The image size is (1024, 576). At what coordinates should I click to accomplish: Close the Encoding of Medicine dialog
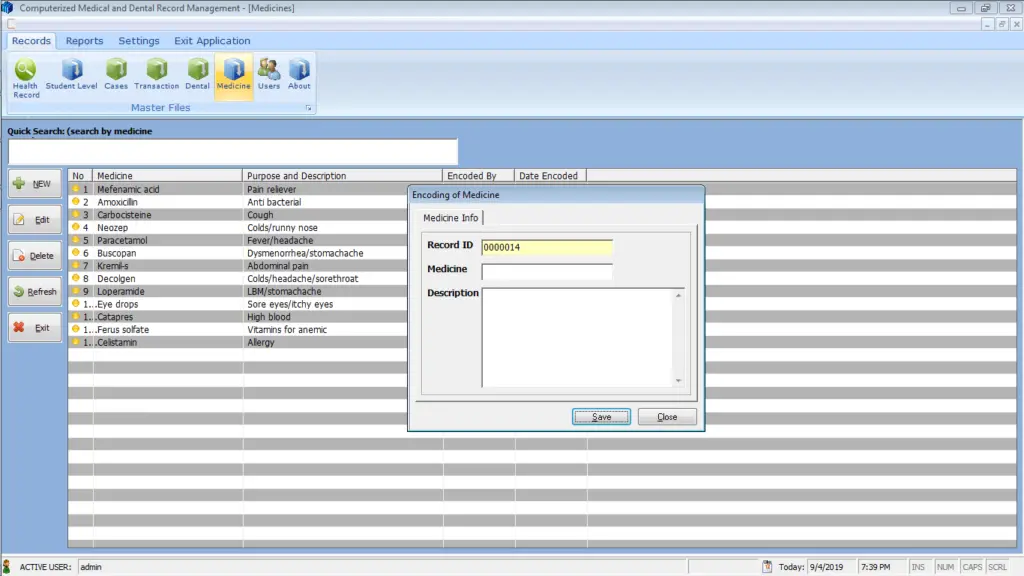click(666, 416)
